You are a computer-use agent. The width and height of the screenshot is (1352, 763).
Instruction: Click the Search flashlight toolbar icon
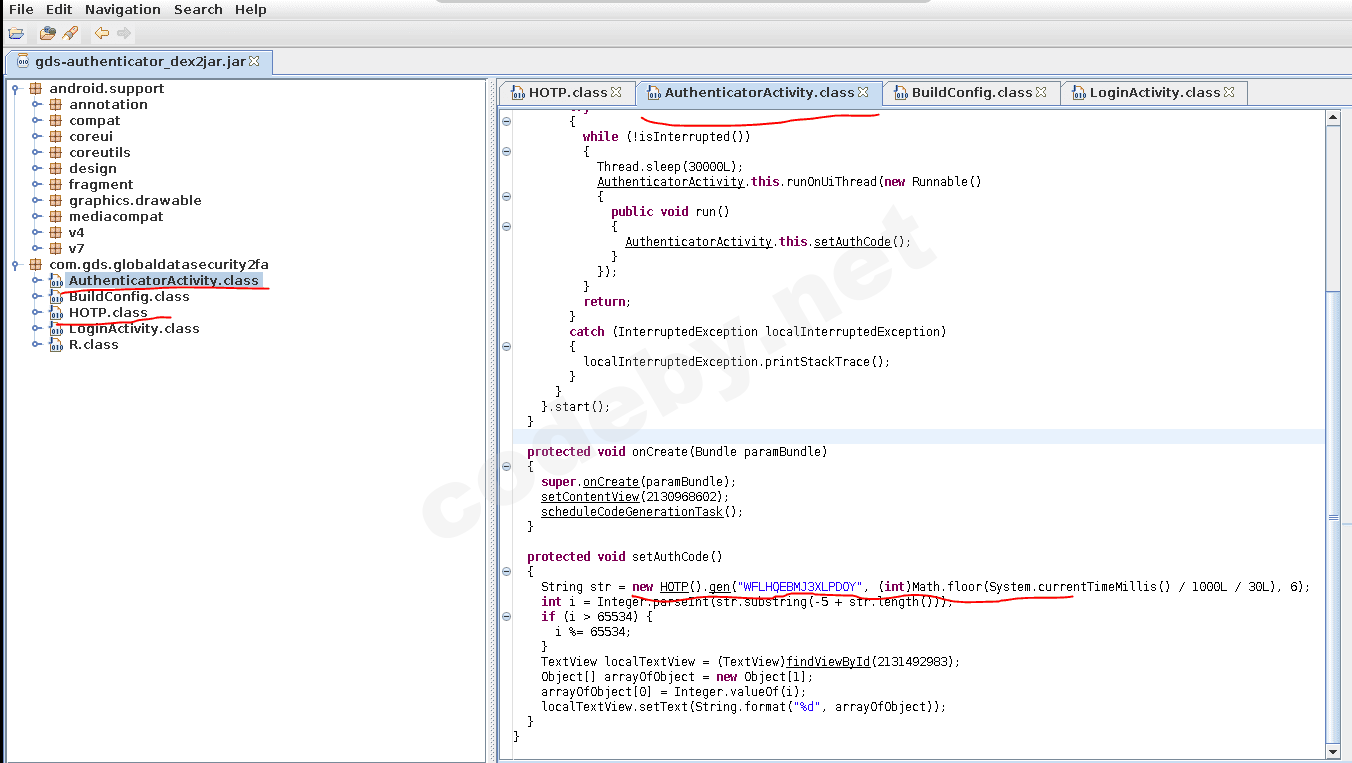point(70,33)
